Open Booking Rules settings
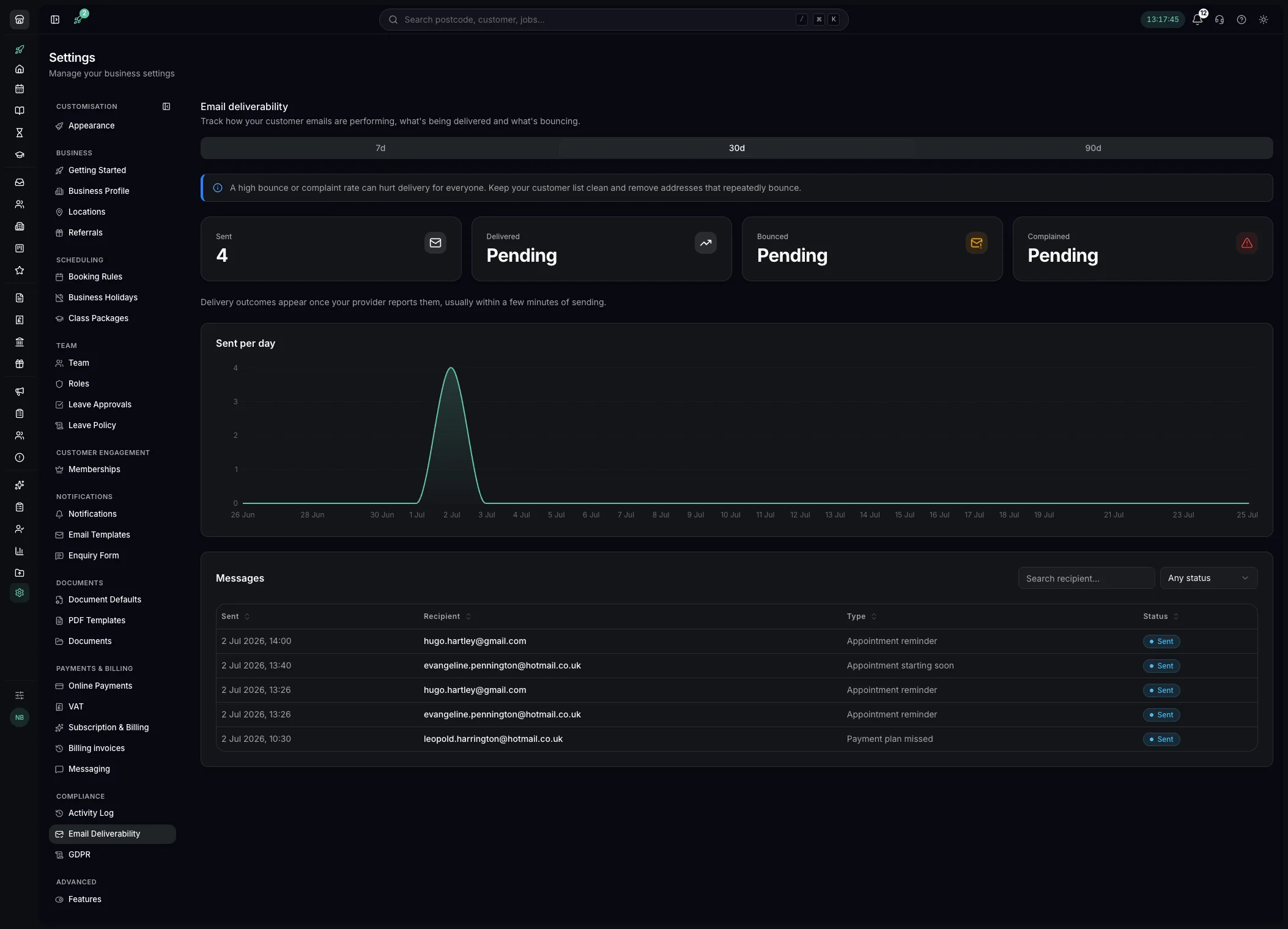The height and width of the screenshot is (929, 1288). pos(113,276)
